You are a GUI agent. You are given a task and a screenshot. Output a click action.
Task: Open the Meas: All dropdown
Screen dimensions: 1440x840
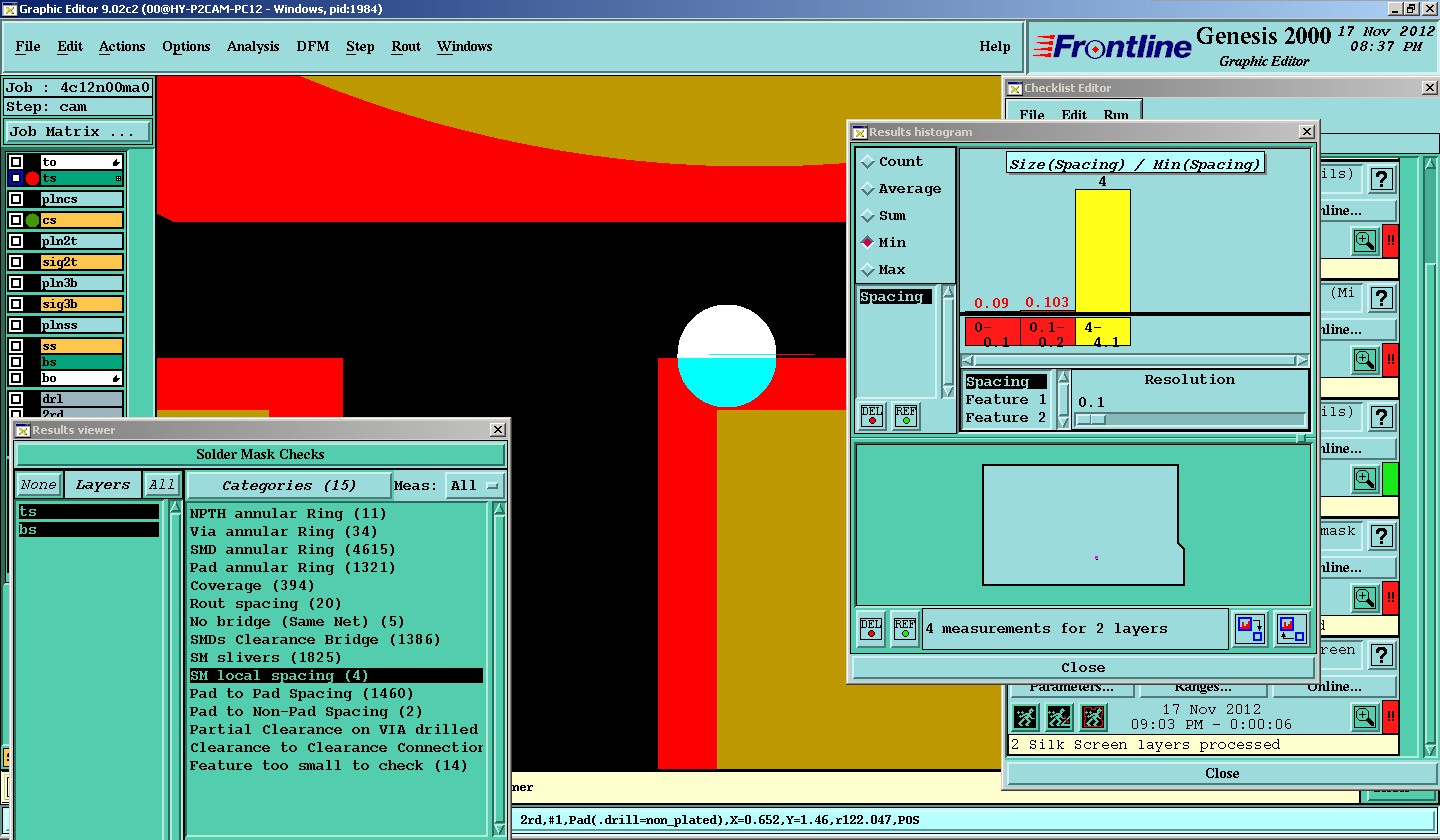click(x=475, y=486)
